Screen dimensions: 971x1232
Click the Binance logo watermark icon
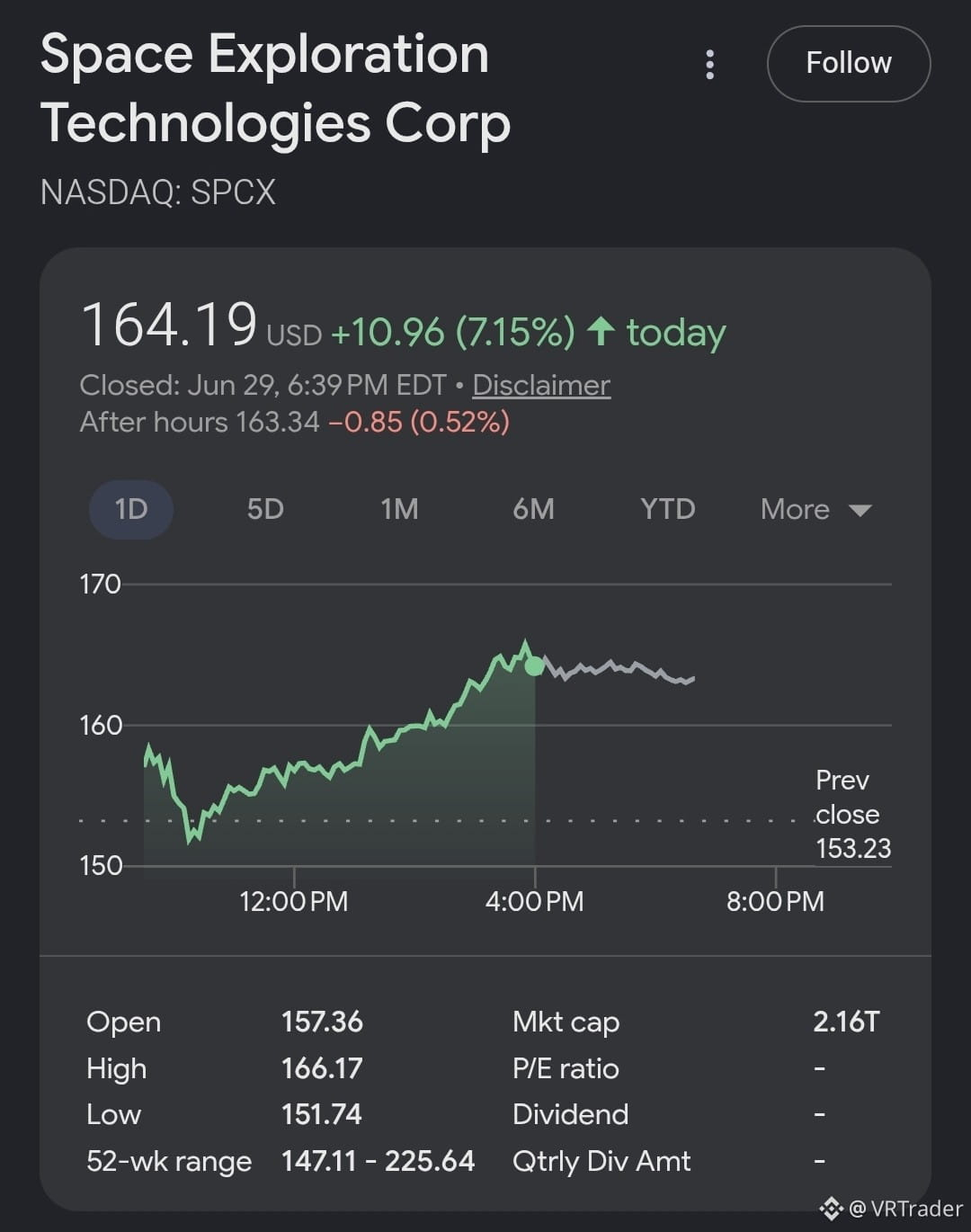coord(831,1208)
